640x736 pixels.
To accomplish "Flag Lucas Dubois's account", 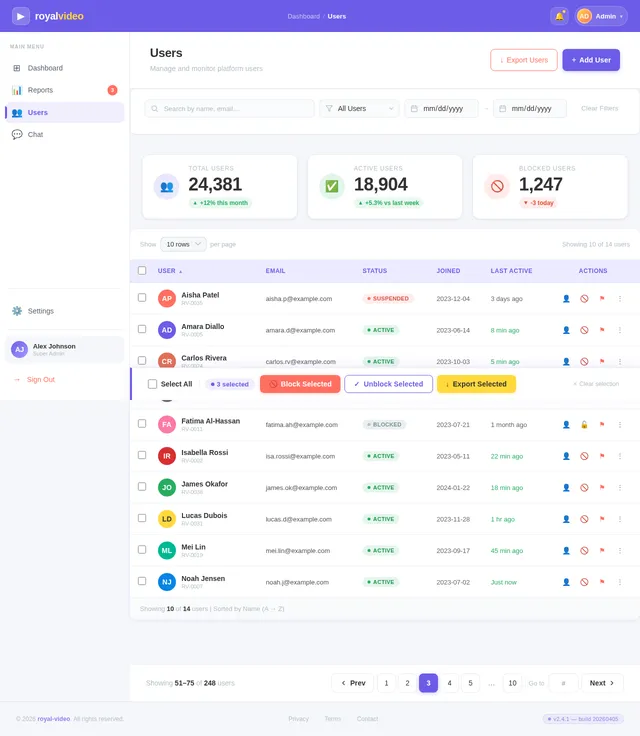I will click(602, 519).
